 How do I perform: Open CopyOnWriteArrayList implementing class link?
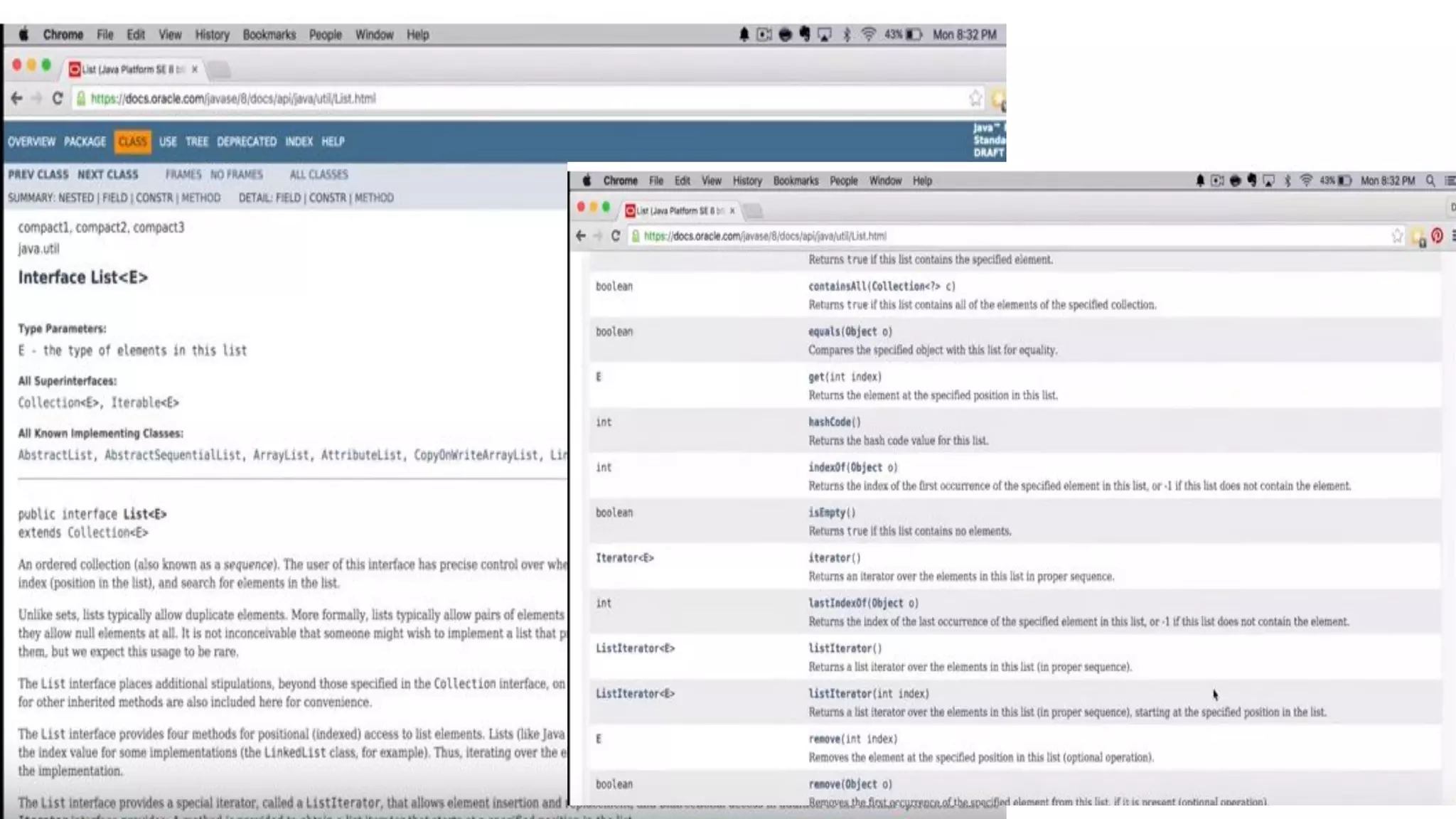tap(476, 455)
